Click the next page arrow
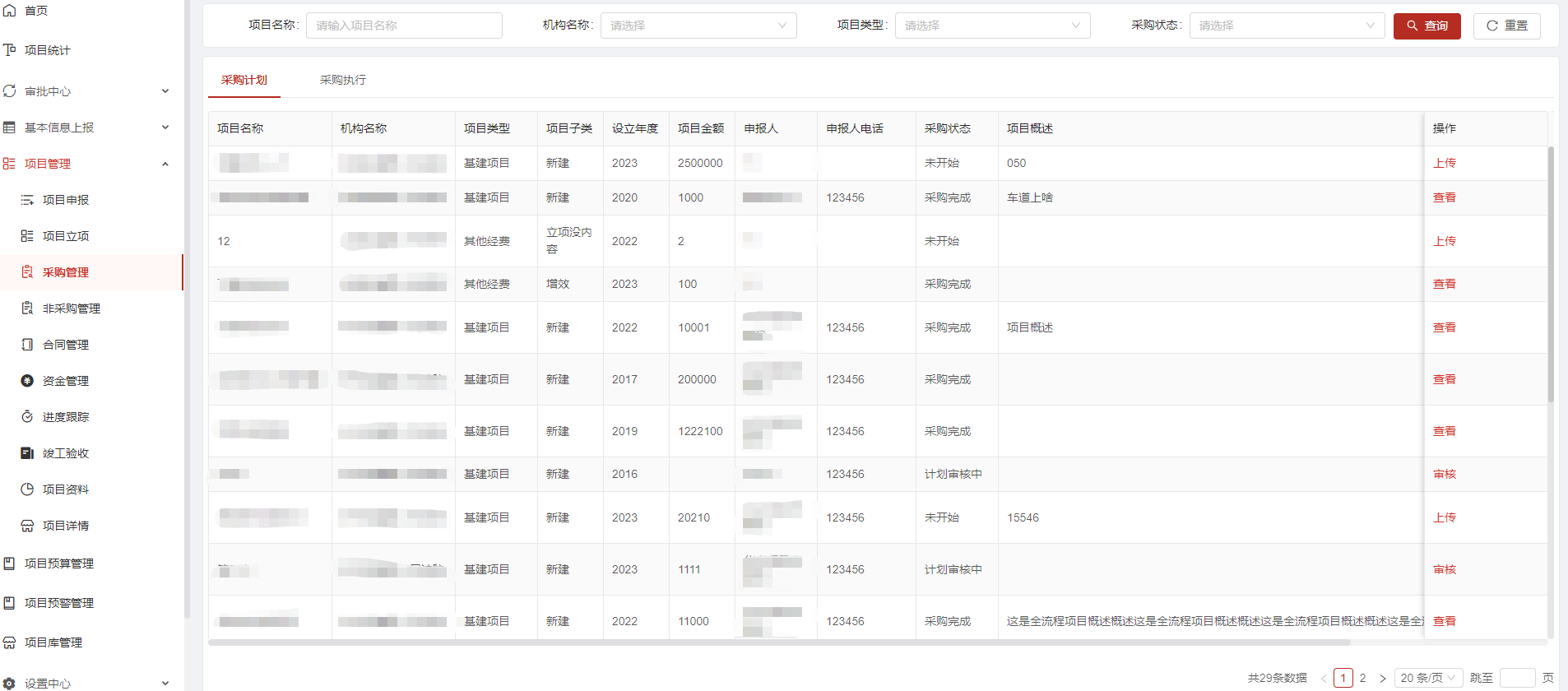The height and width of the screenshot is (691, 1568). tap(1383, 678)
